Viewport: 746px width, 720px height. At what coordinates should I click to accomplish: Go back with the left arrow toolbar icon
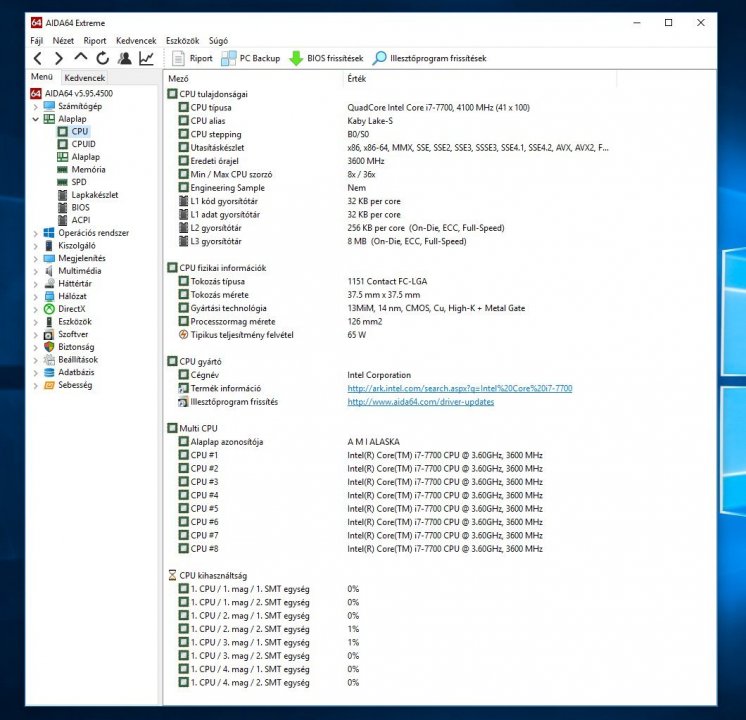[x=38, y=59]
